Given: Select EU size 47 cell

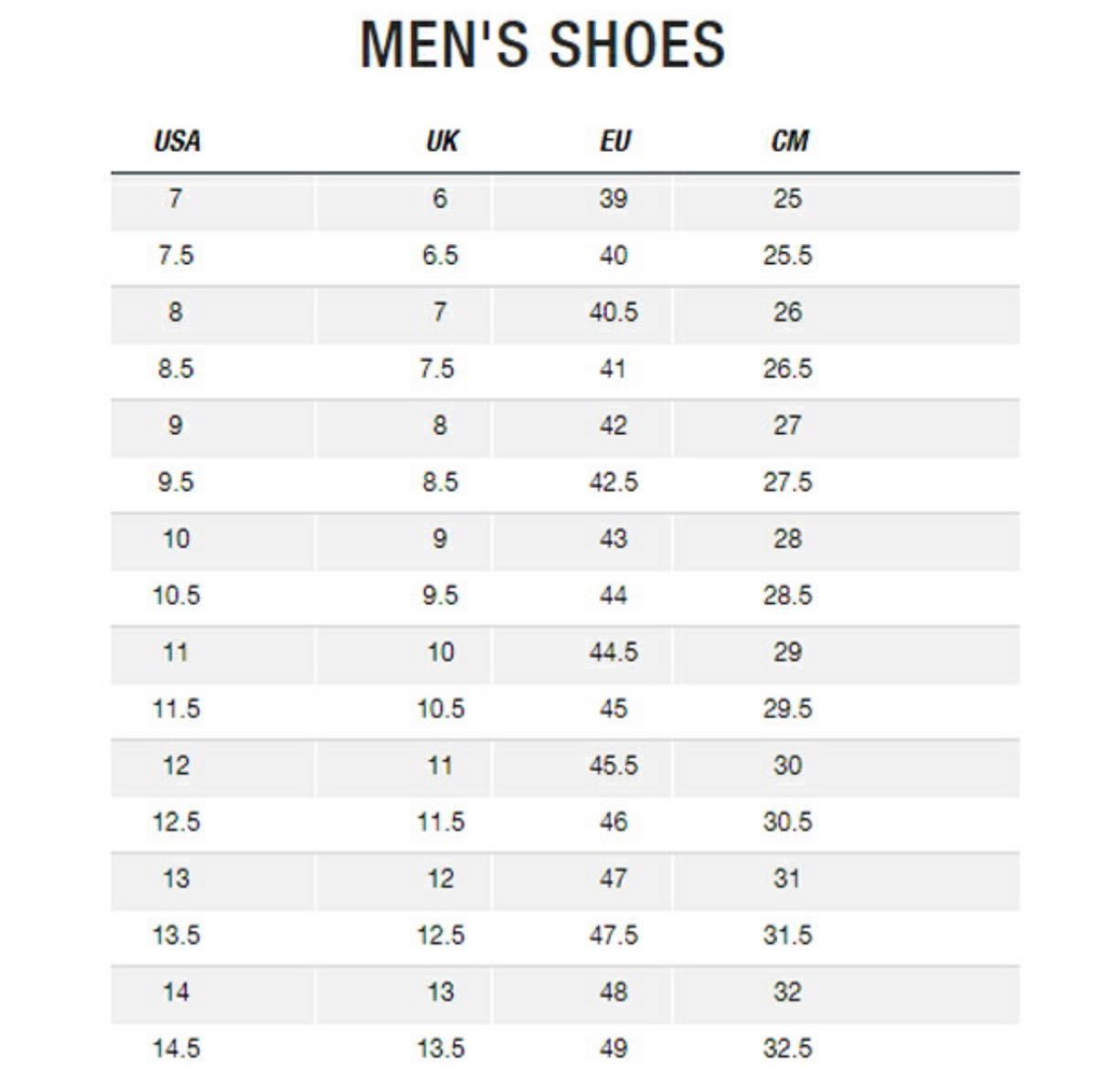Looking at the screenshot, I should point(613,878).
